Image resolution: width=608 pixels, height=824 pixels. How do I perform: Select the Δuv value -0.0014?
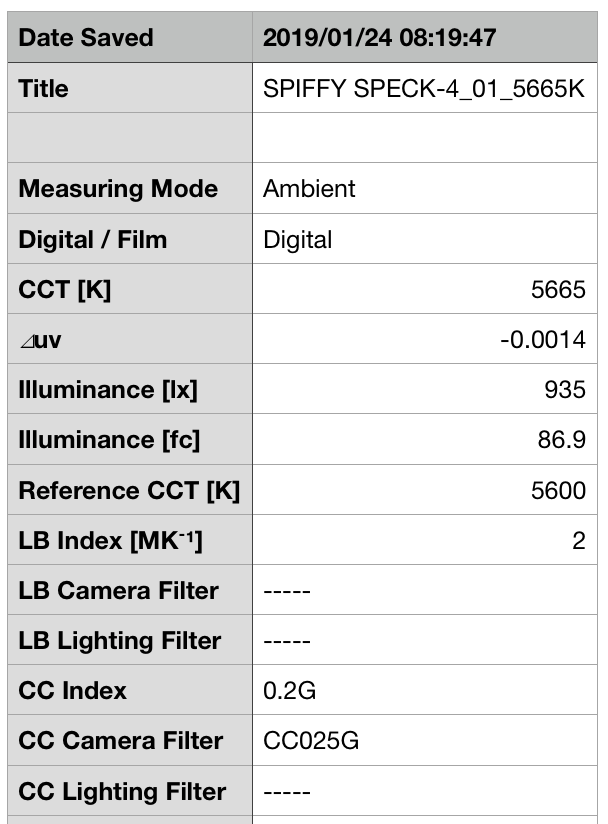(542, 340)
